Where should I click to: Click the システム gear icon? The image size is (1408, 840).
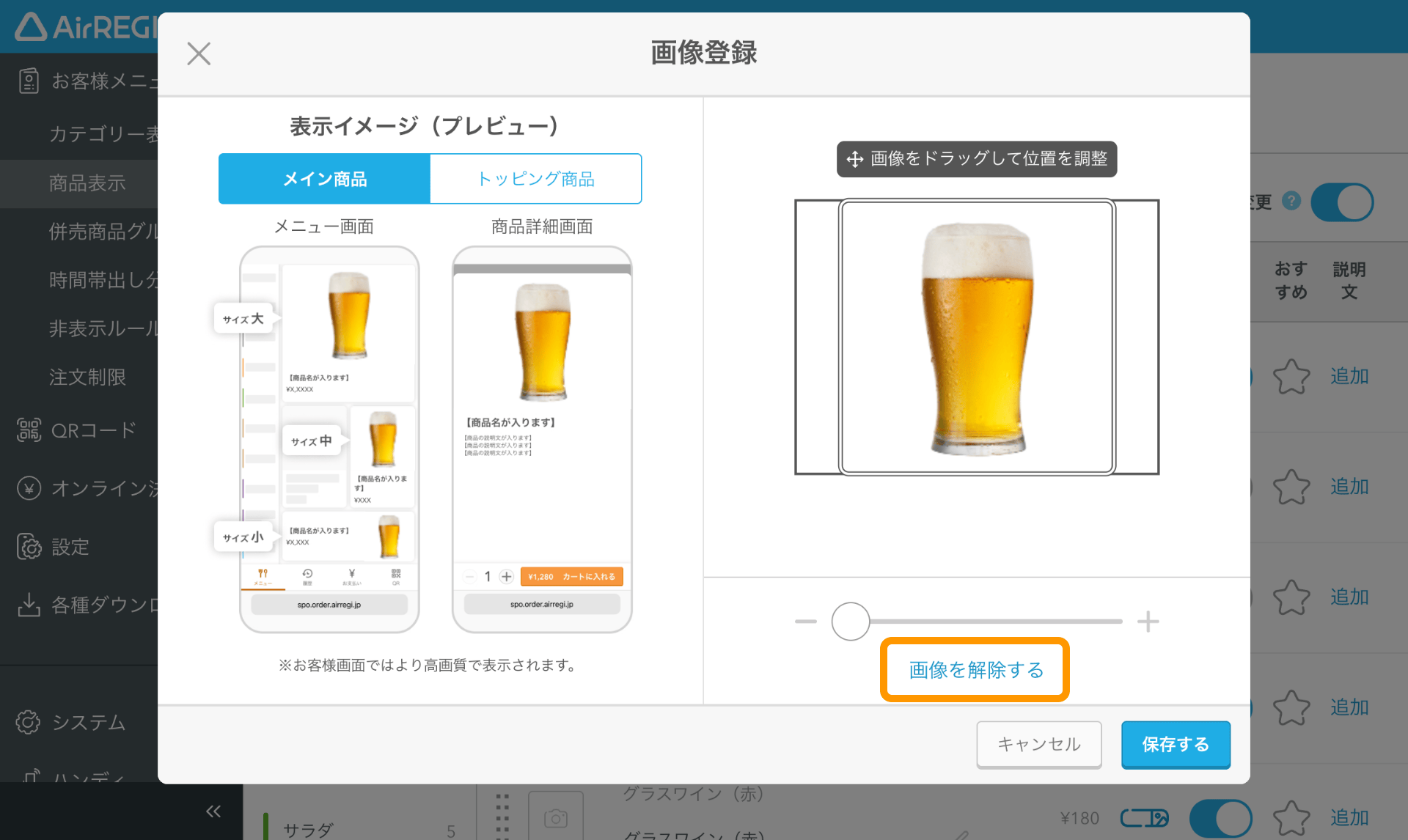pyautogui.click(x=29, y=722)
